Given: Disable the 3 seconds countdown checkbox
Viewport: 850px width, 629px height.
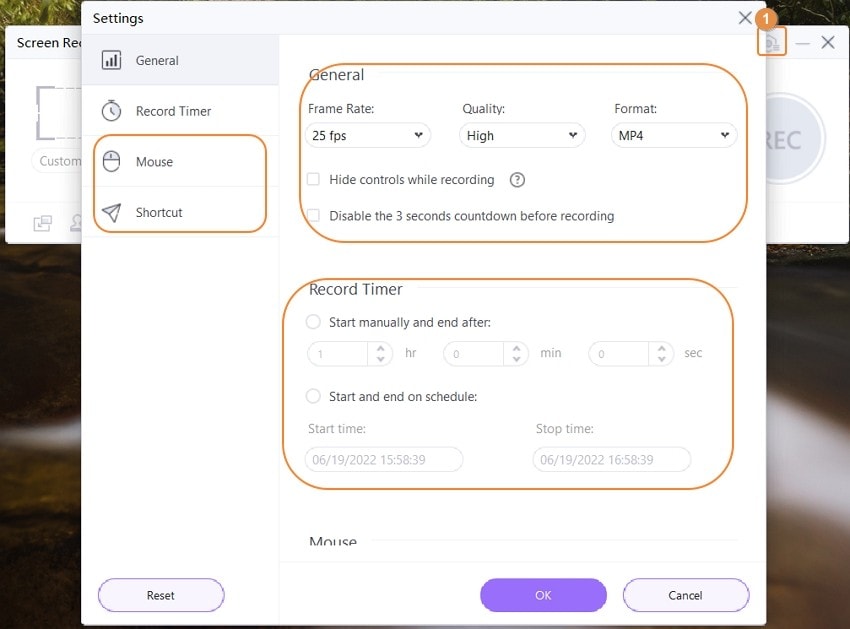Looking at the screenshot, I should (x=313, y=216).
